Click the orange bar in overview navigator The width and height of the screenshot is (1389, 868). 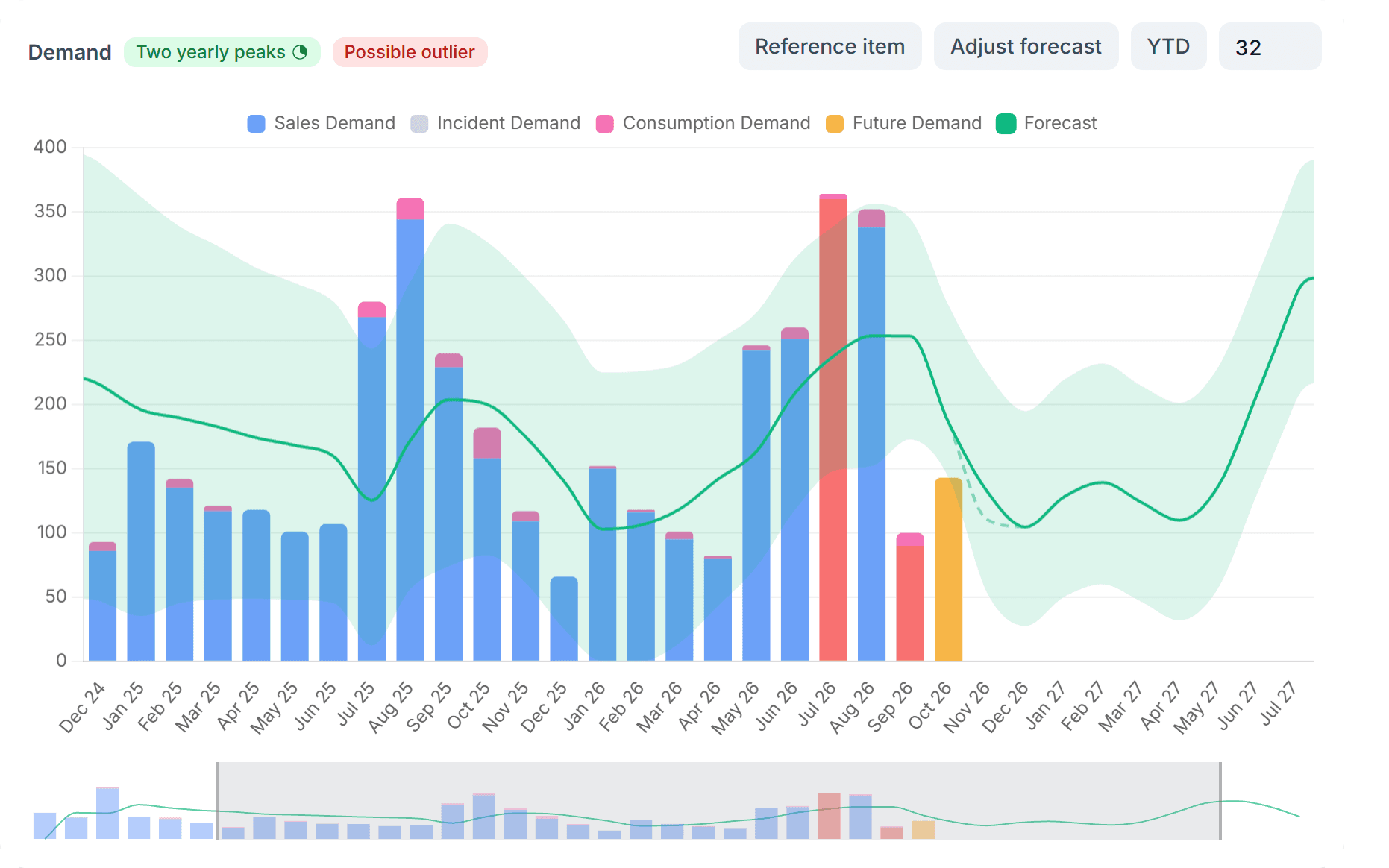pos(923,830)
